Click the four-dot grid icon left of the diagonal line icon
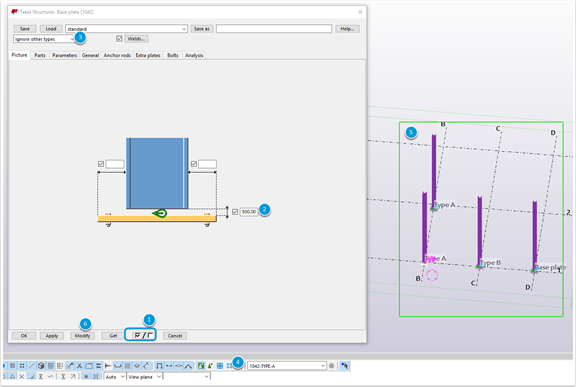Screen dimensions: 576x387 click(22, 366)
